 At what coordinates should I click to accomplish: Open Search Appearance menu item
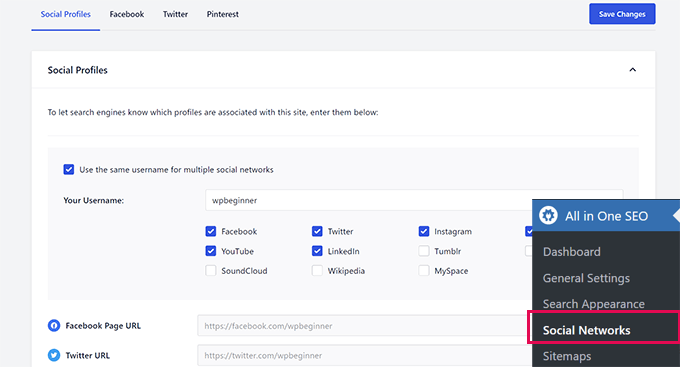coord(594,304)
